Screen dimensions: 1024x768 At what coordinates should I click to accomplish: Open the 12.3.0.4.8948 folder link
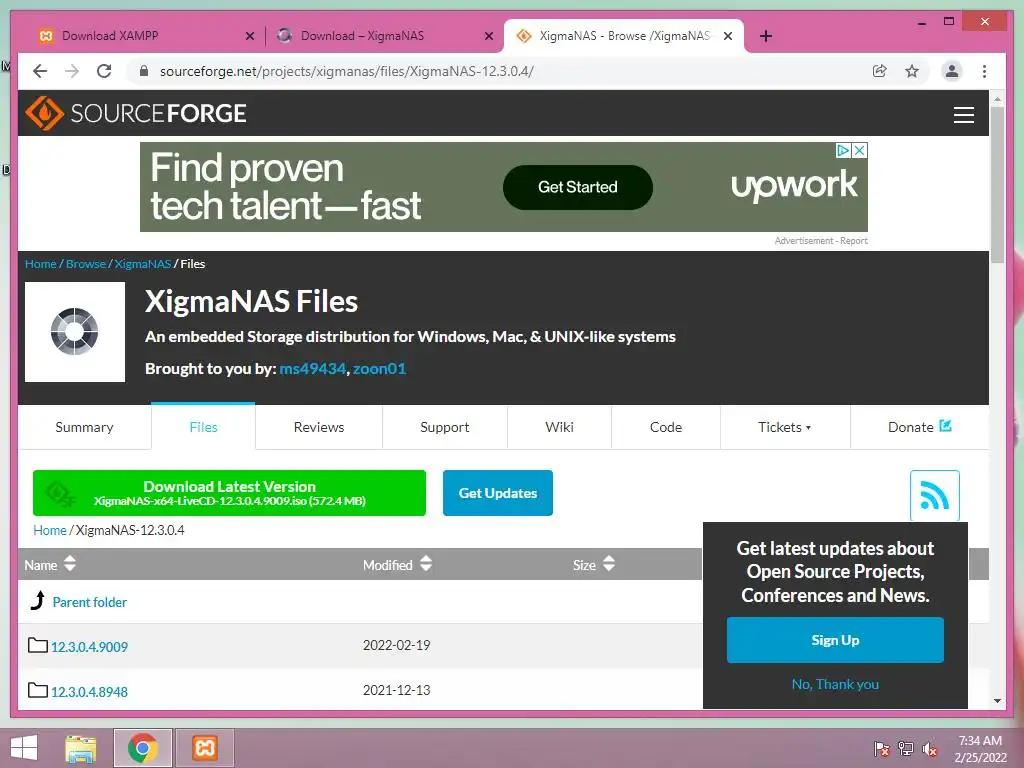89,692
